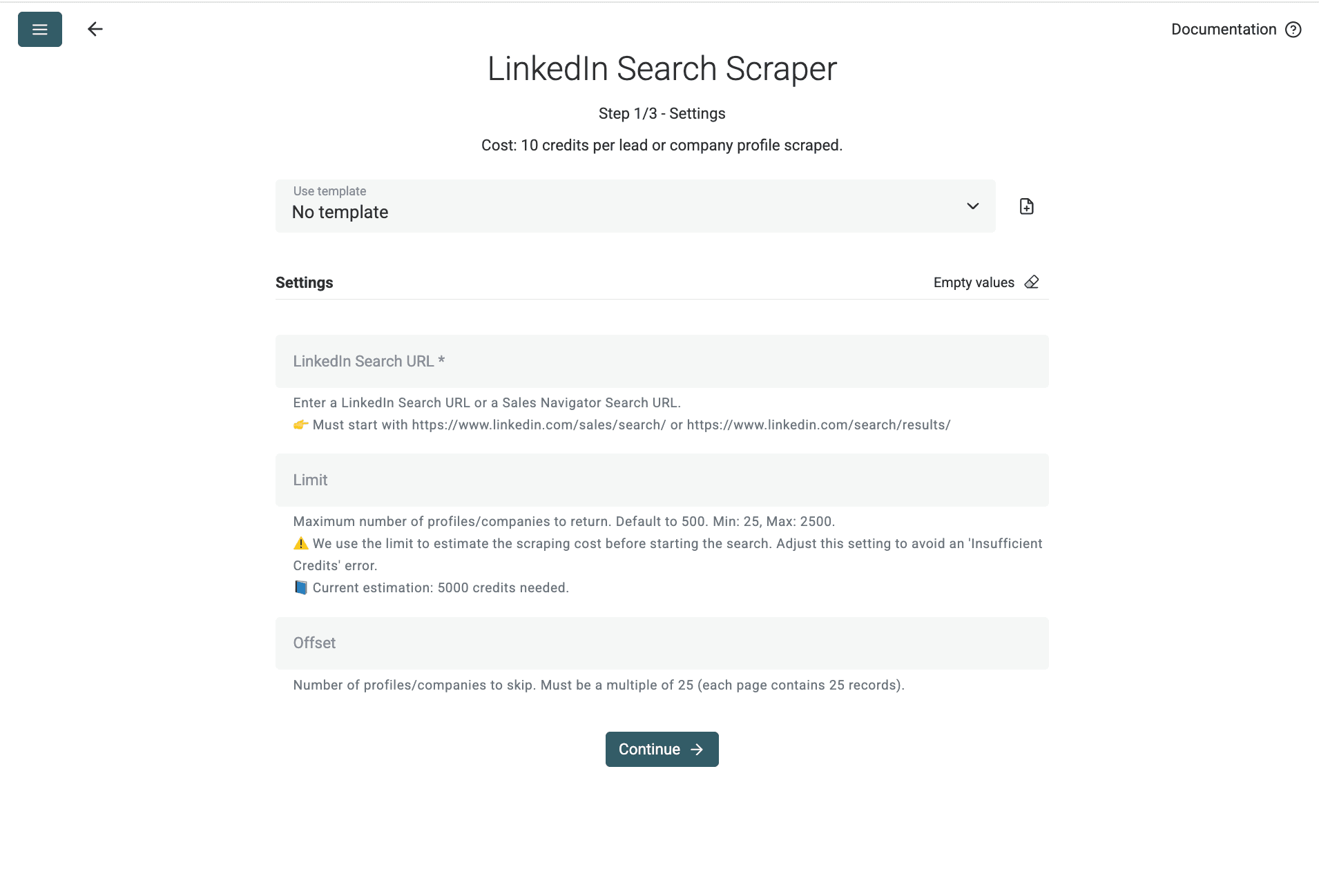Open the Documentation help icon
This screenshot has height=896, width=1319.
click(1294, 29)
